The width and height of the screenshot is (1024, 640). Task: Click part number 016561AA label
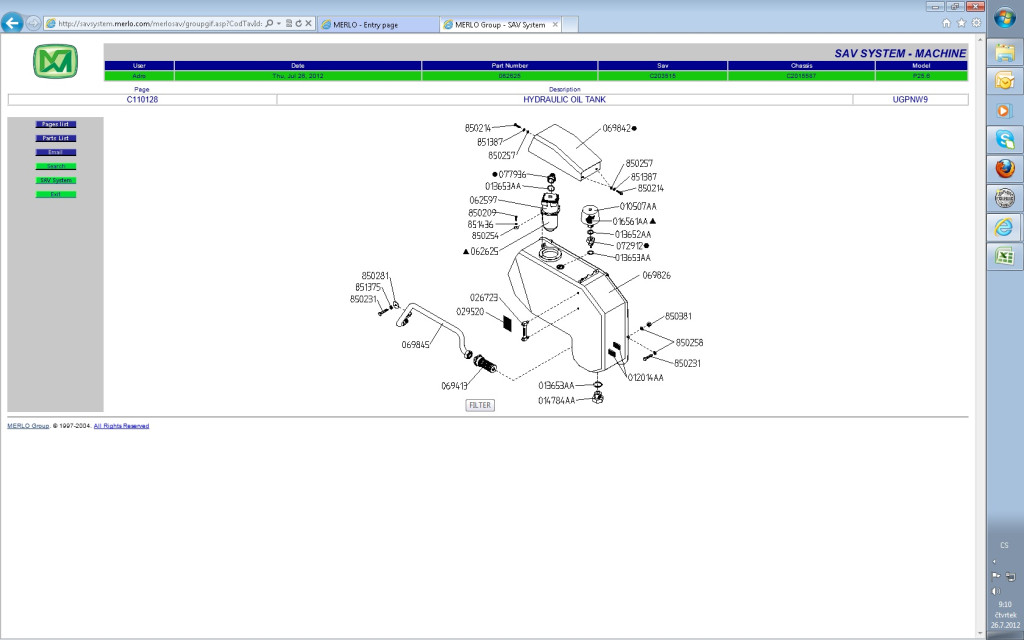630,221
